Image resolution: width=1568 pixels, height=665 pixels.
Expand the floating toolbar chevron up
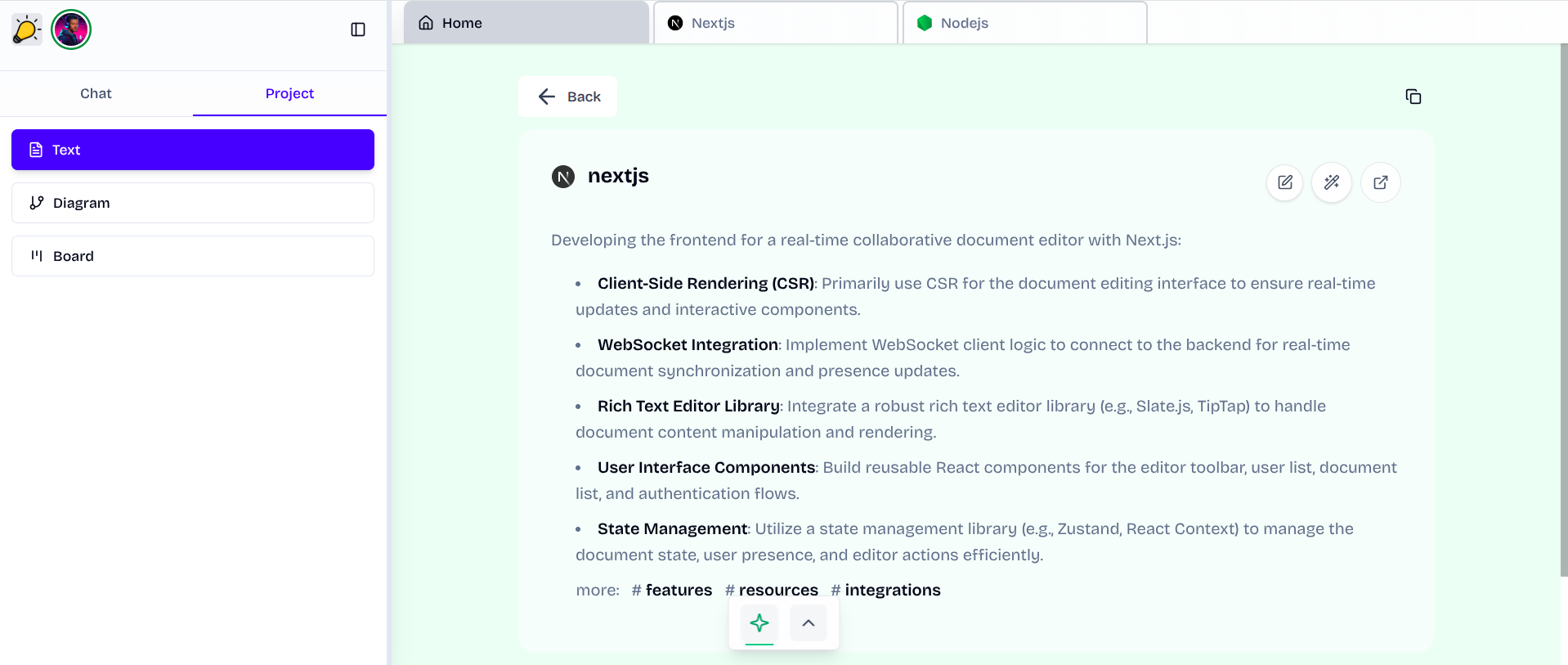pyautogui.click(x=809, y=623)
